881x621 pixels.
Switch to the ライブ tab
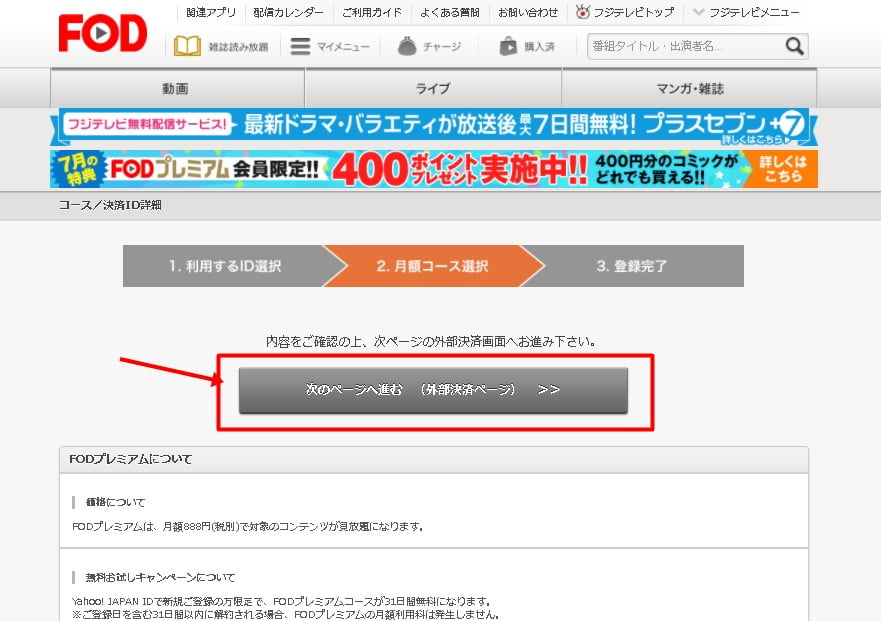pos(433,88)
